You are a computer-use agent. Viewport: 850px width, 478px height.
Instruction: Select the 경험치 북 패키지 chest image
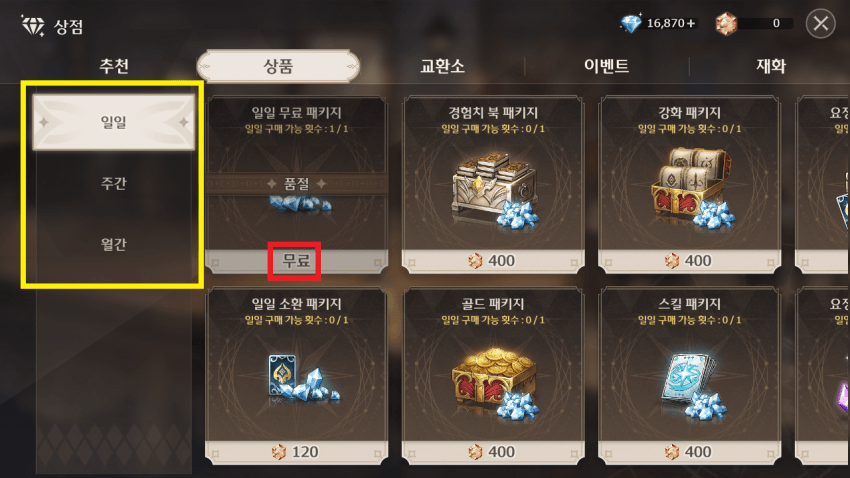[493, 190]
